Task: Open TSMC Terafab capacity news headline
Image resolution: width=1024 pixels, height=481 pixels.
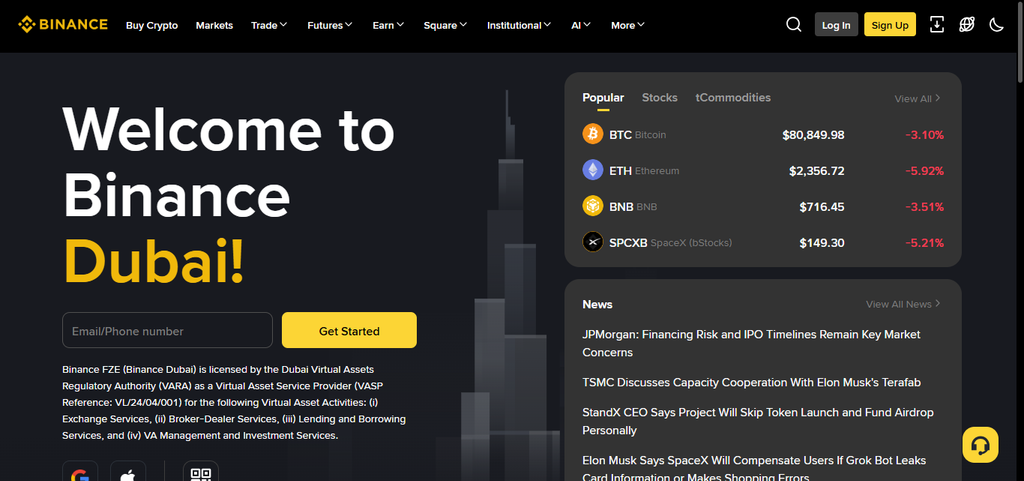Action: pyautogui.click(x=751, y=382)
